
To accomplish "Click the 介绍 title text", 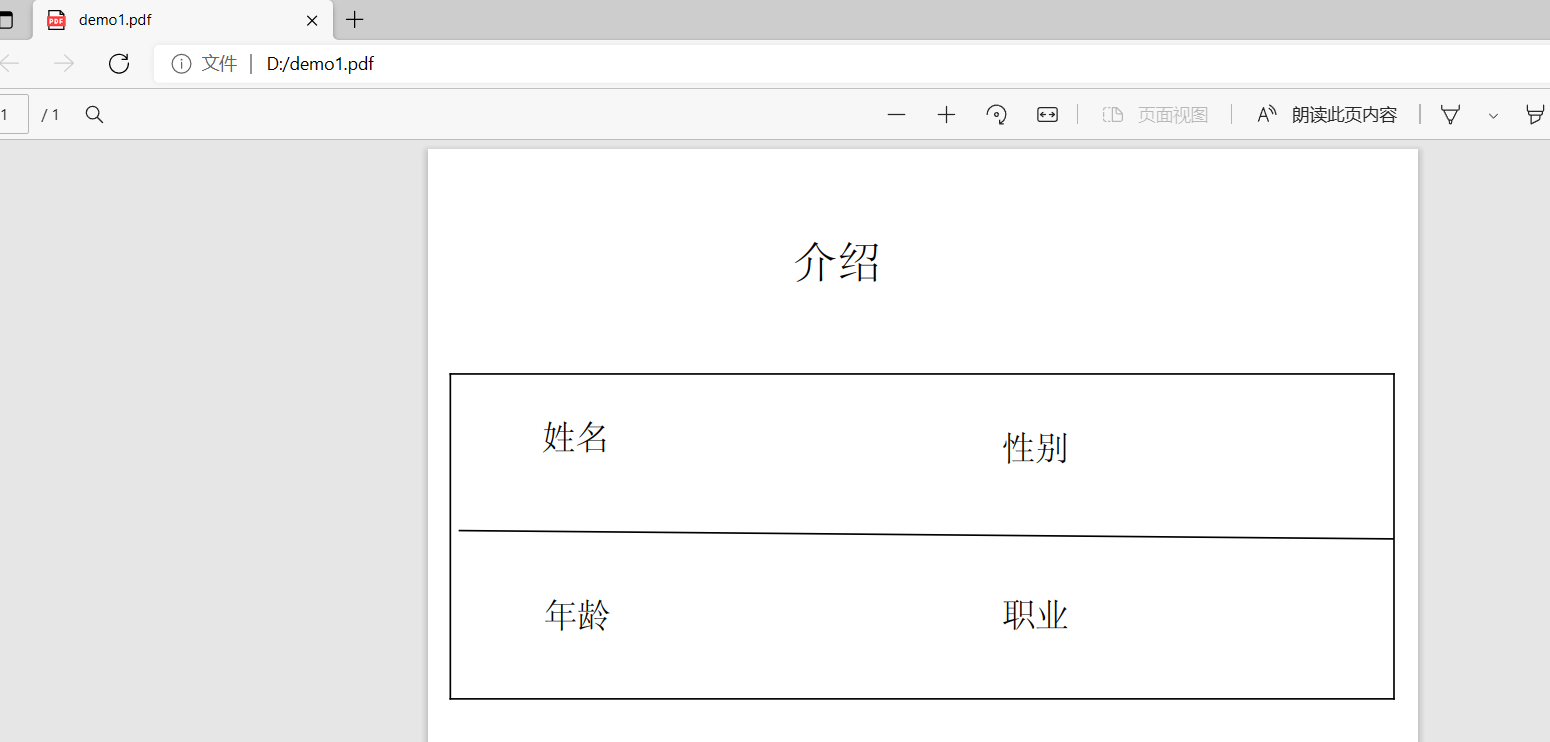I will coord(837,263).
